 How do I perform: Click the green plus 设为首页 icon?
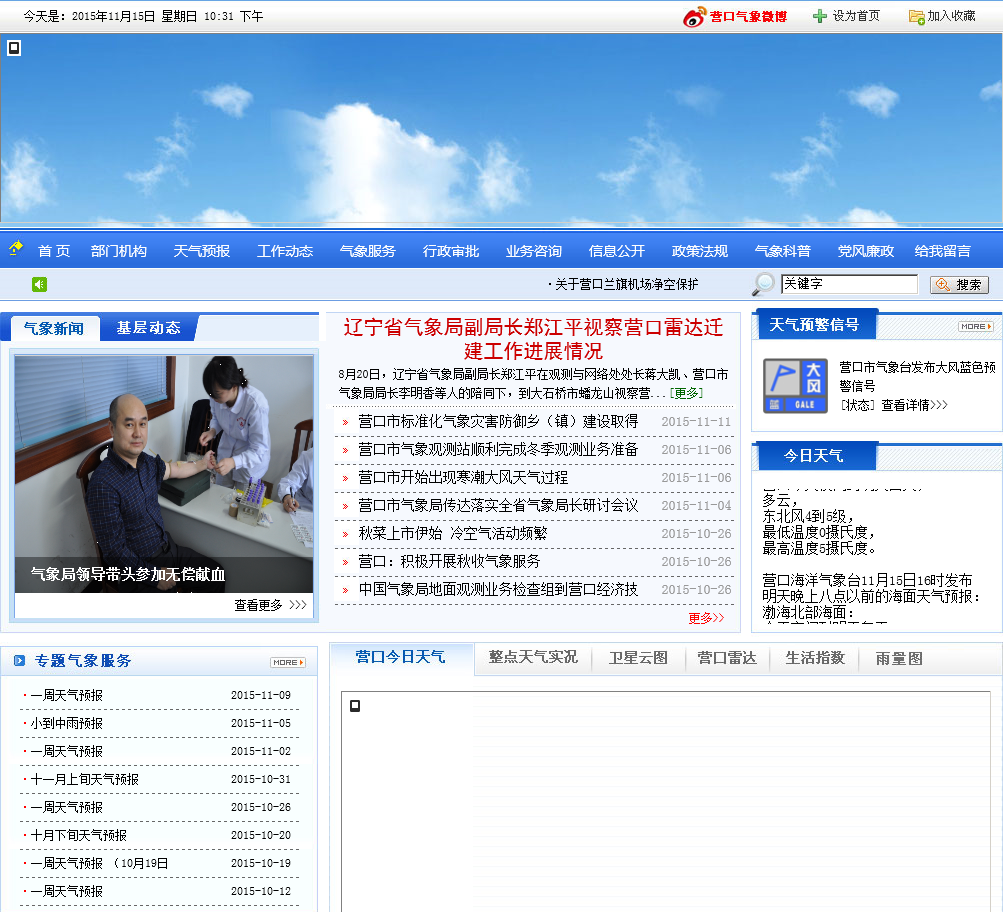tap(819, 16)
